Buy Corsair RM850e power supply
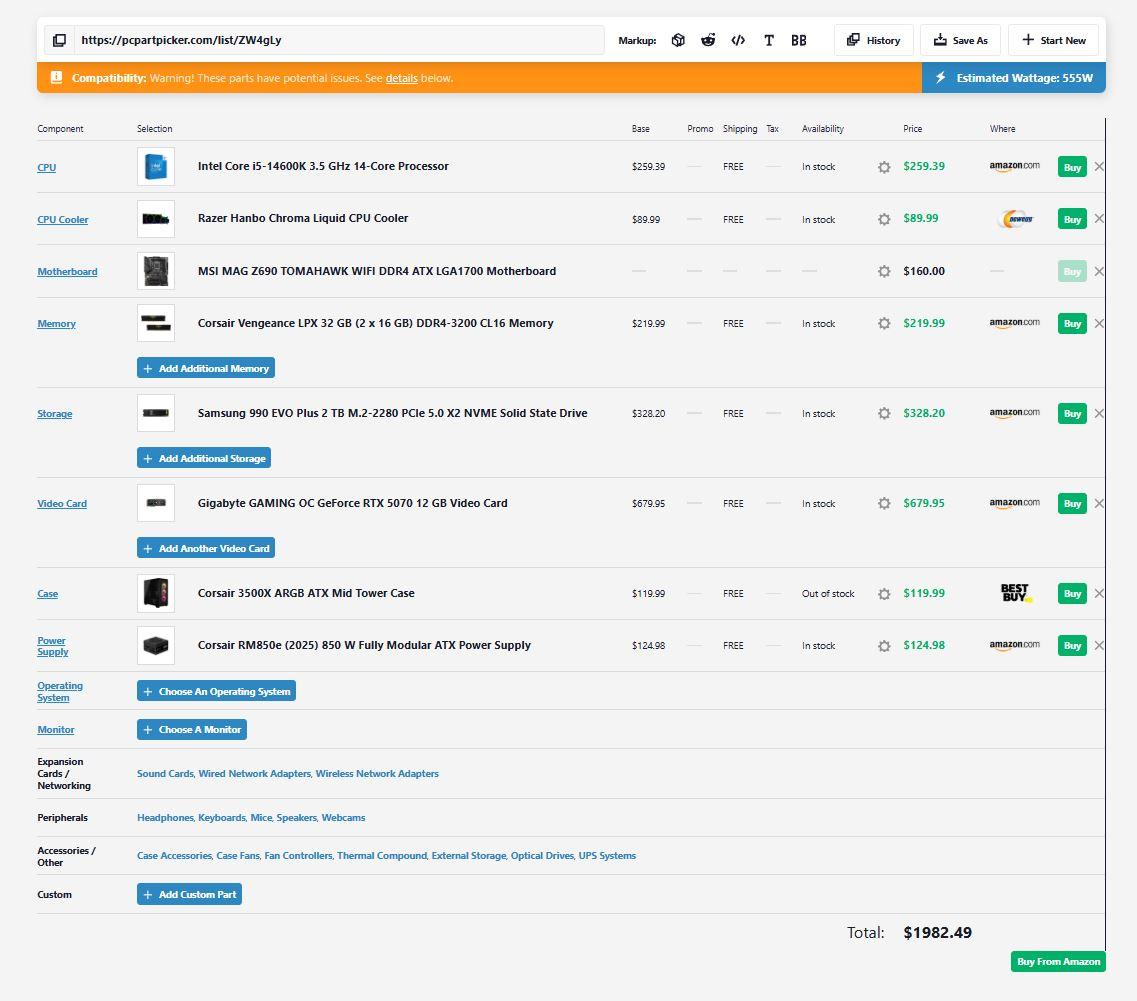The image size is (1137, 1001). pos(1072,646)
